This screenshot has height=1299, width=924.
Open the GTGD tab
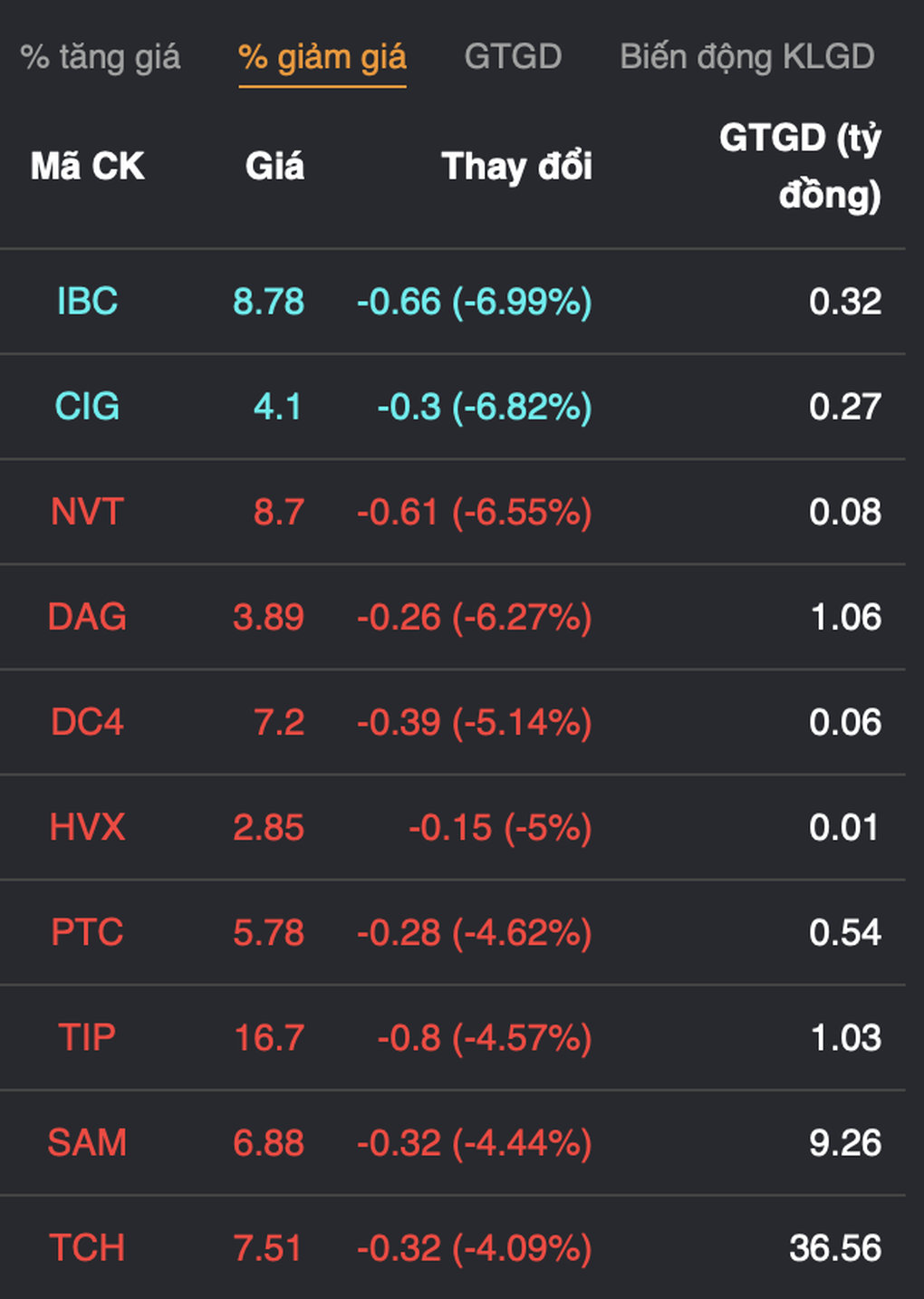coord(513,57)
